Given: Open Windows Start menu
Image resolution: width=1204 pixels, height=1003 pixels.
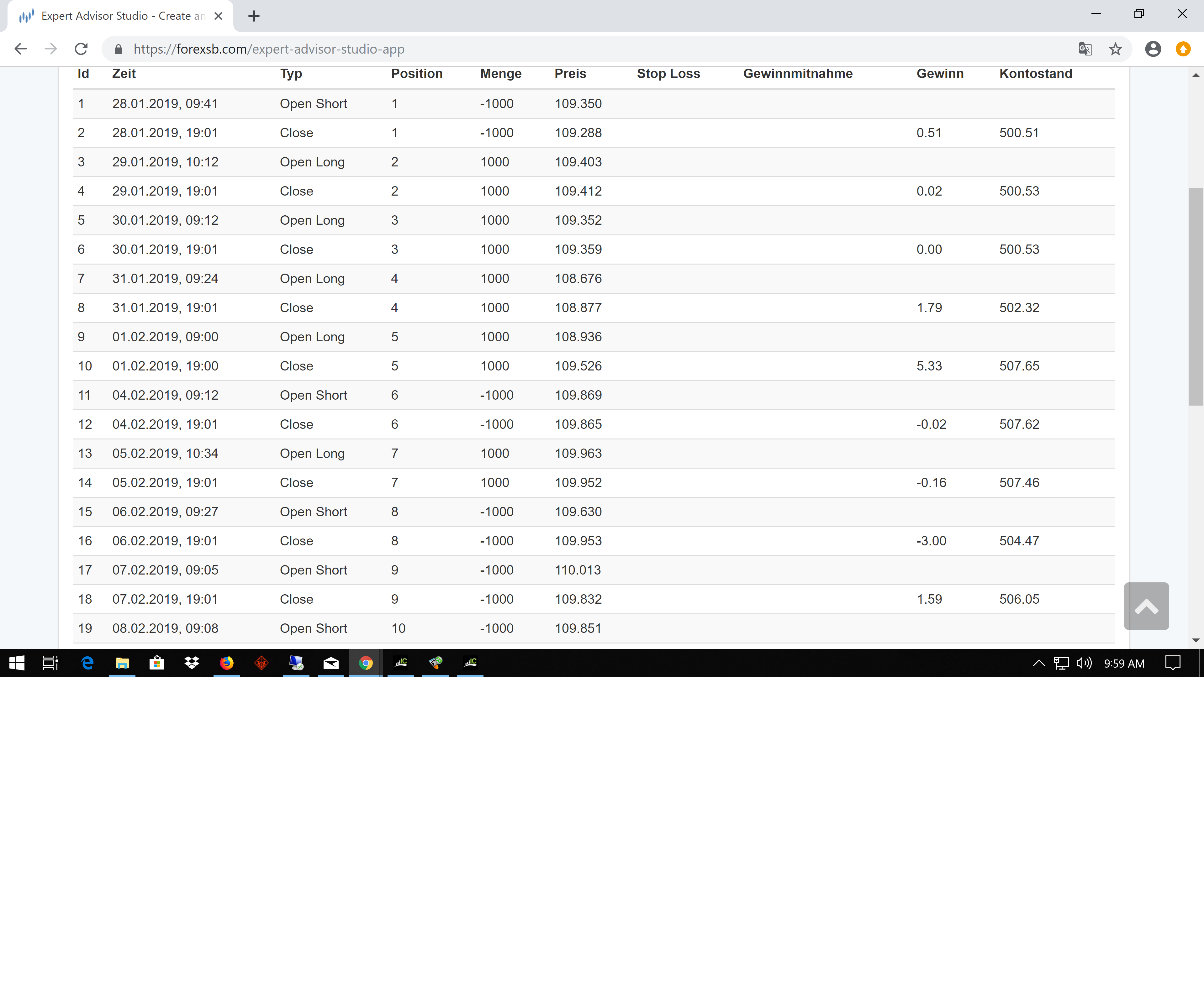Looking at the screenshot, I should pyautogui.click(x=17, y=663).
